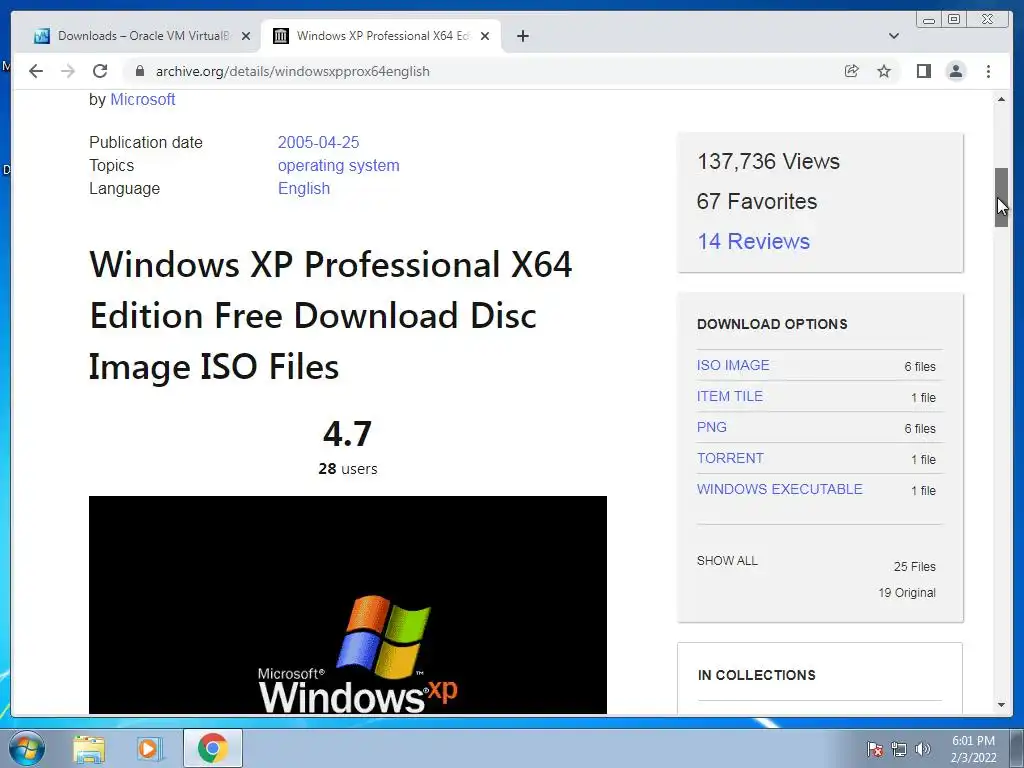Reload the archive.org page
This screenshot has height=768, width=1024.
click(x=100, y=71)
